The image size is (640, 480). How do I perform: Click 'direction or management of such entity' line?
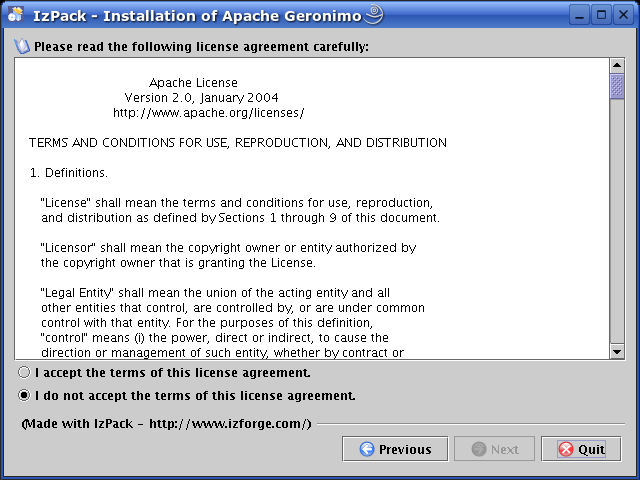pos(222,352)
